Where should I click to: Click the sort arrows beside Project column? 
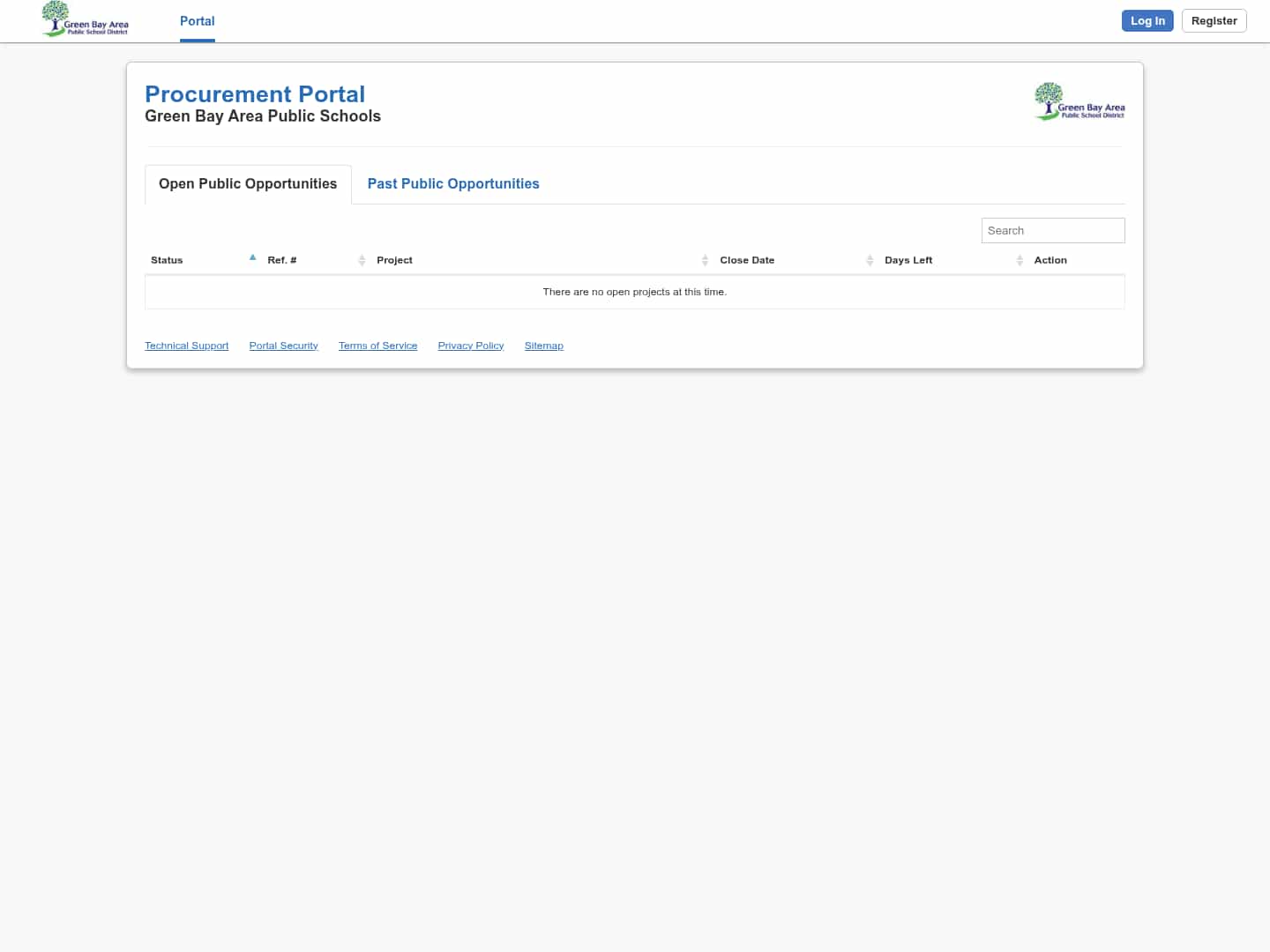pos(705,260)
